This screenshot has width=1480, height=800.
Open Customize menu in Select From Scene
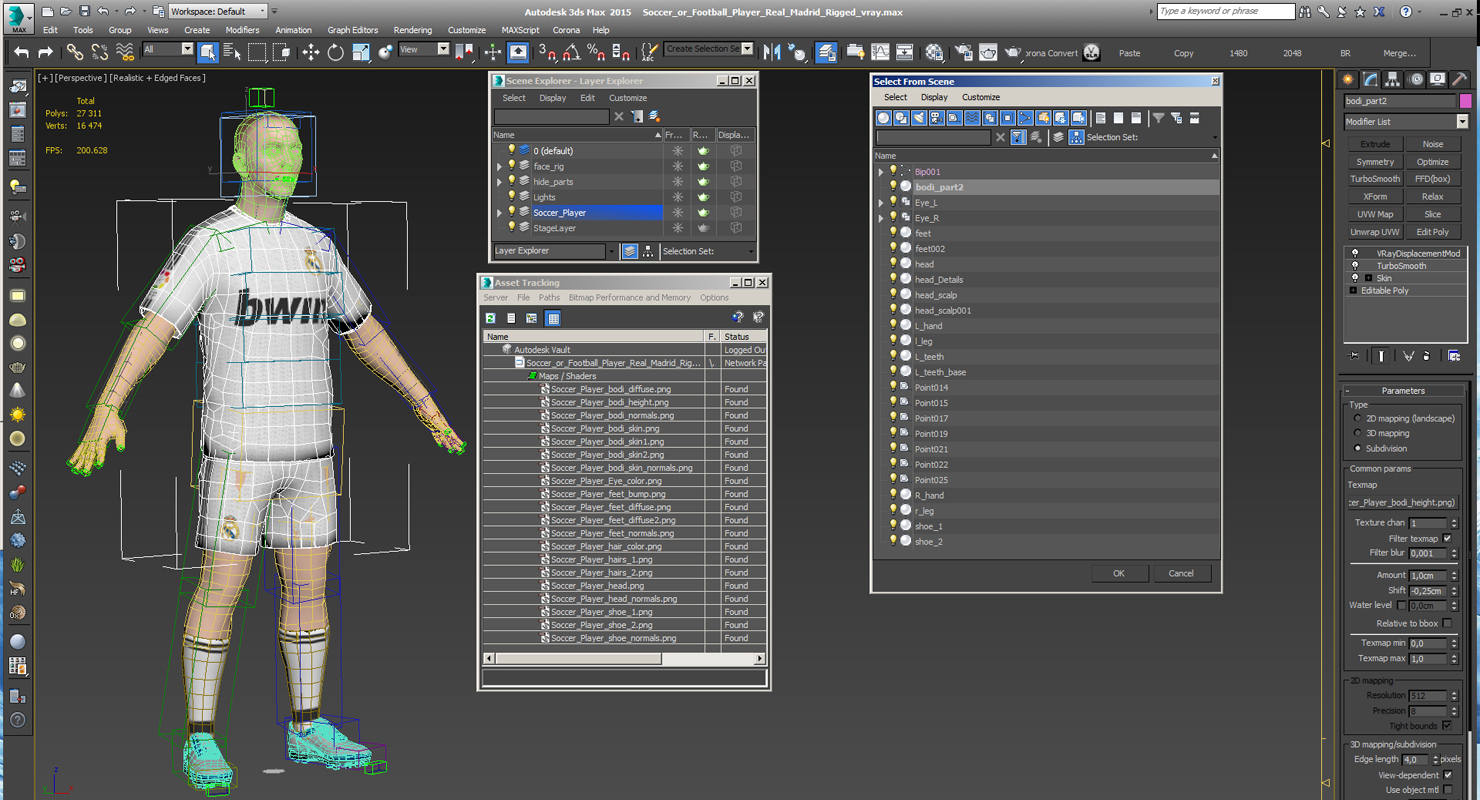[980, 97]
